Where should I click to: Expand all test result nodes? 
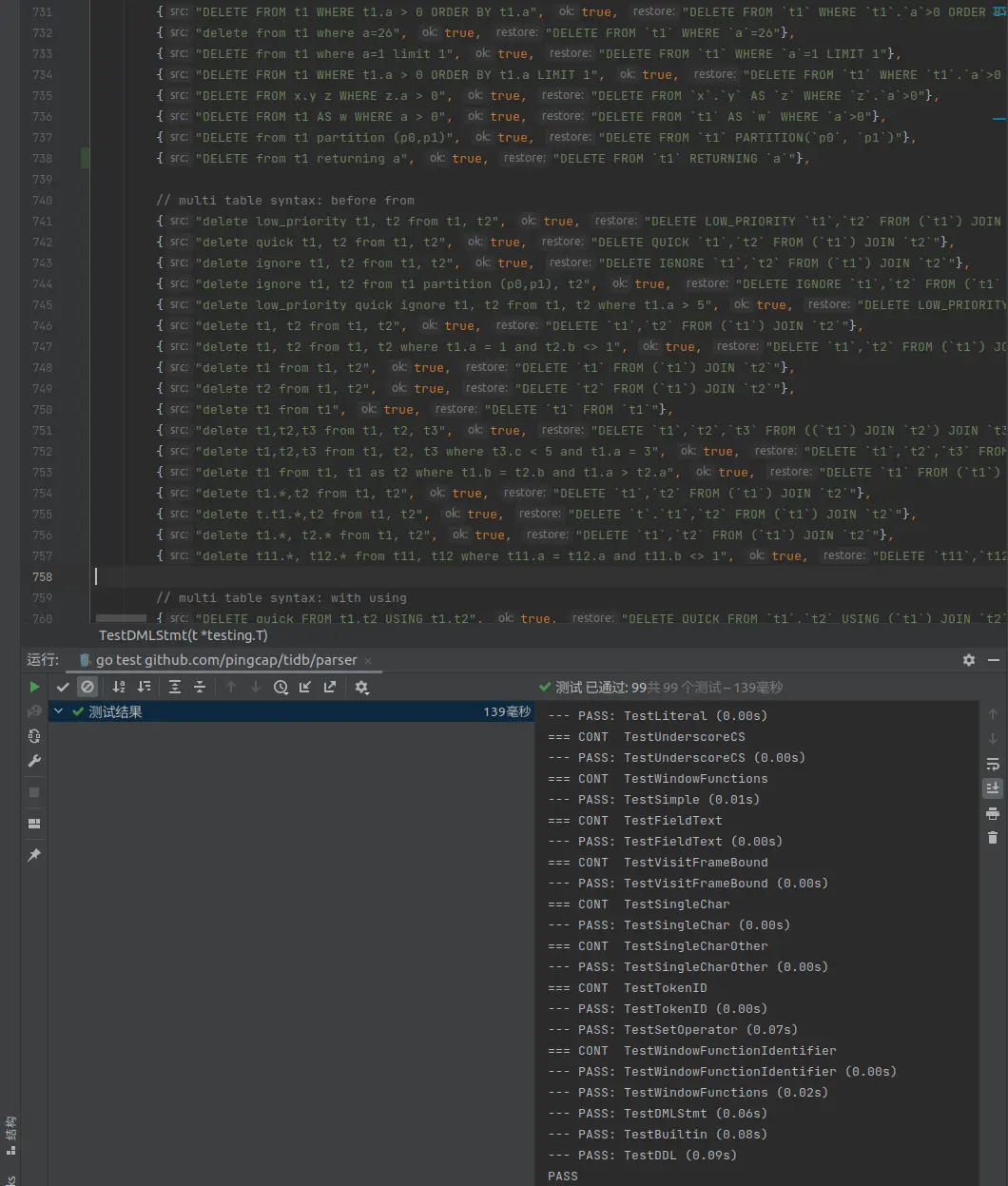click(x=175, y=687)
